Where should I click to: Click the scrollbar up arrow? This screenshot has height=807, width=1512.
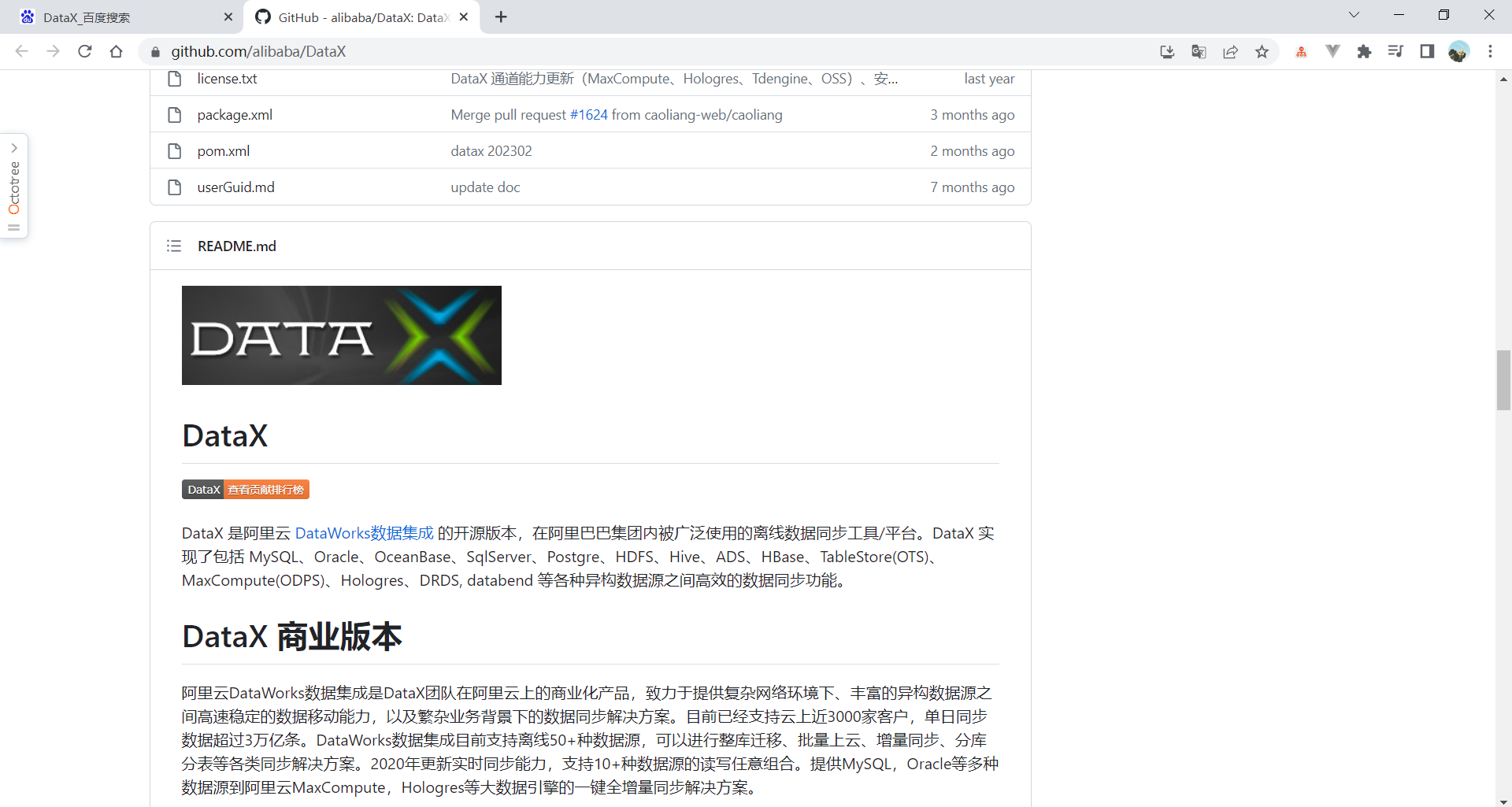pos(1503,79)
